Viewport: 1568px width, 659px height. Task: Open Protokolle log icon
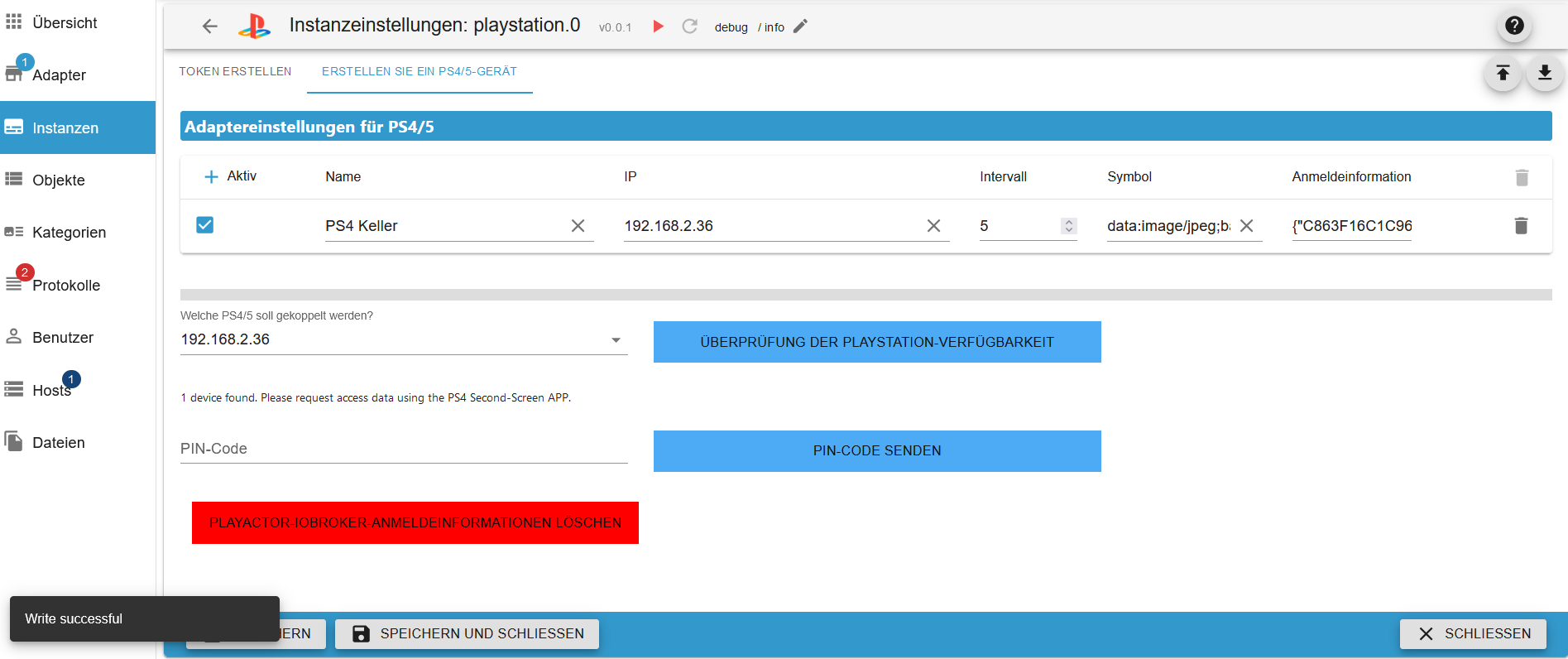[14, 285]
